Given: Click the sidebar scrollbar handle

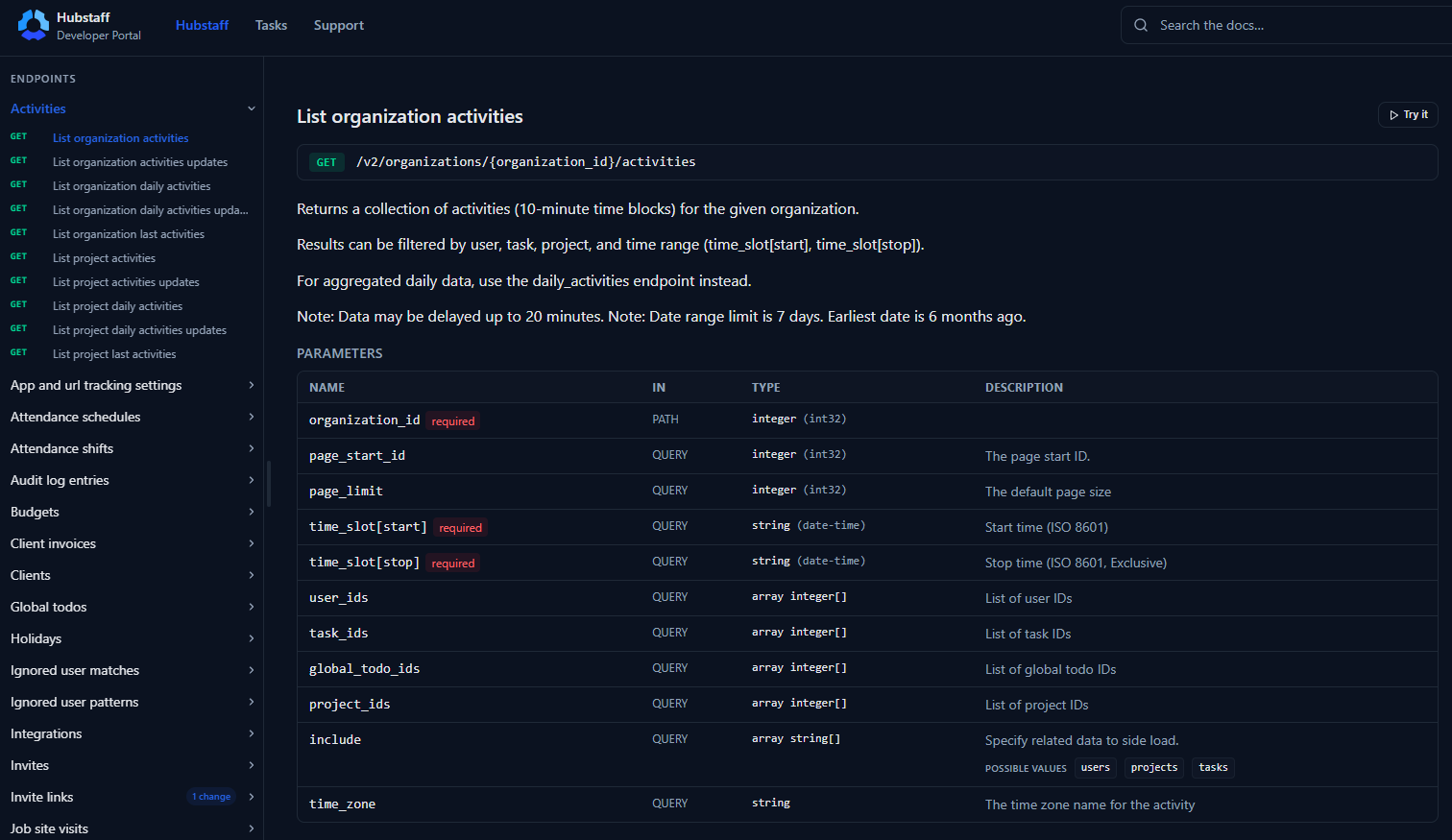Looking at the screenshot, I should click(x=269, y=484).
